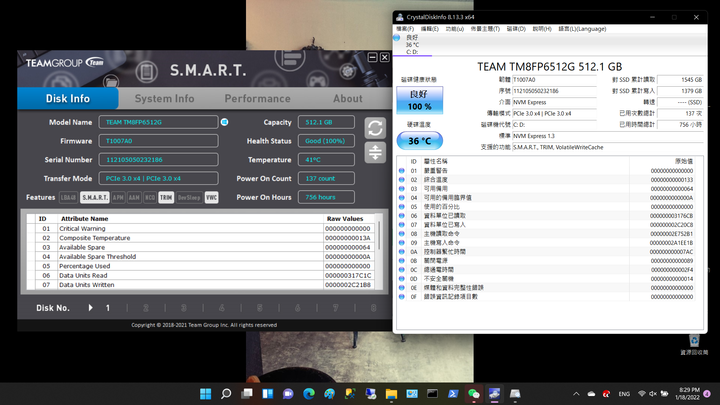This screenshot has height=405, width=720.
Task: Open the Performance tab
Action: click(257, 98)
